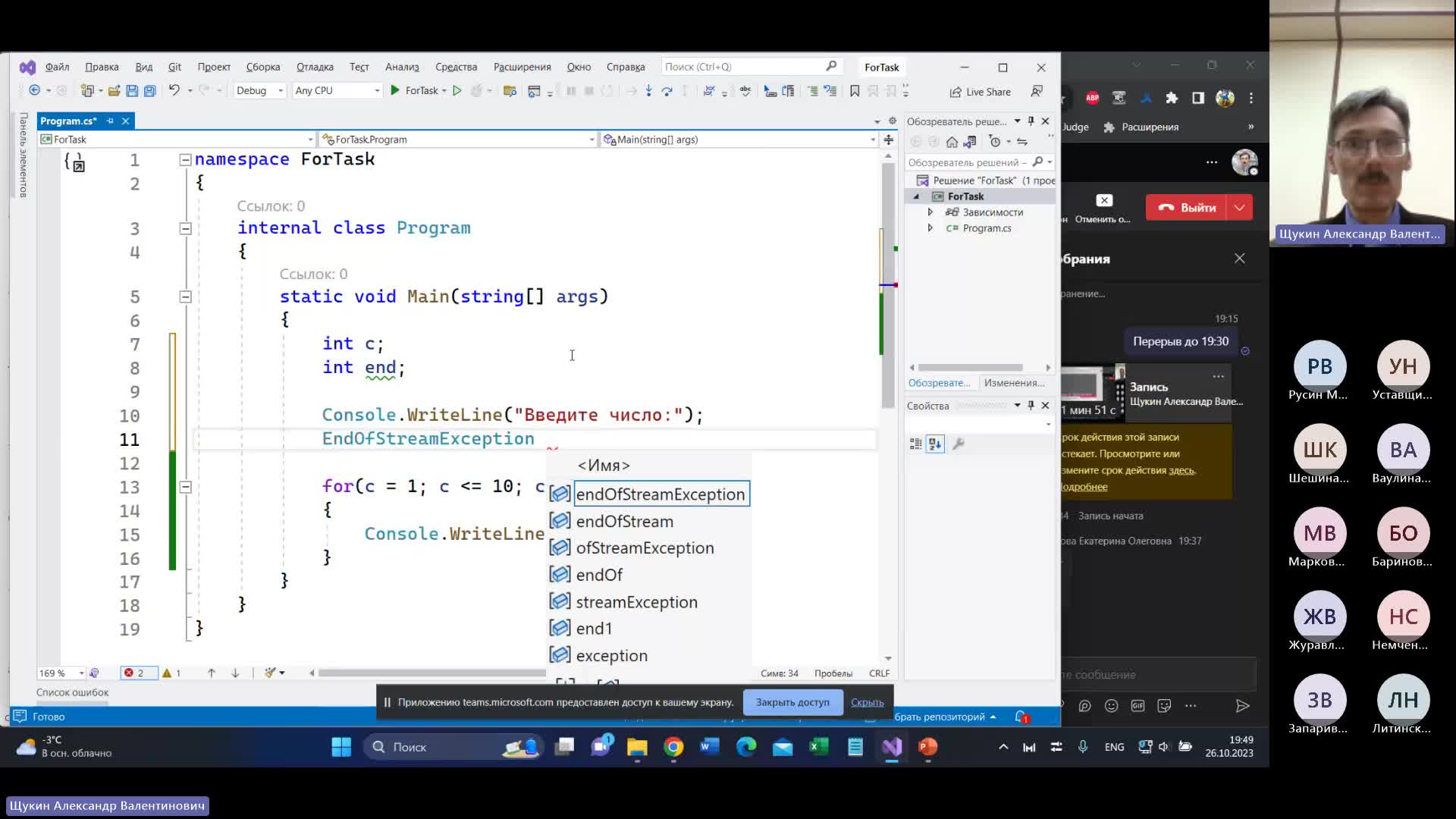This screenshot has height=819, width=1456.
Task: Collapse the Main method code block
Action: pyautogui.click(x=185, y=297)
